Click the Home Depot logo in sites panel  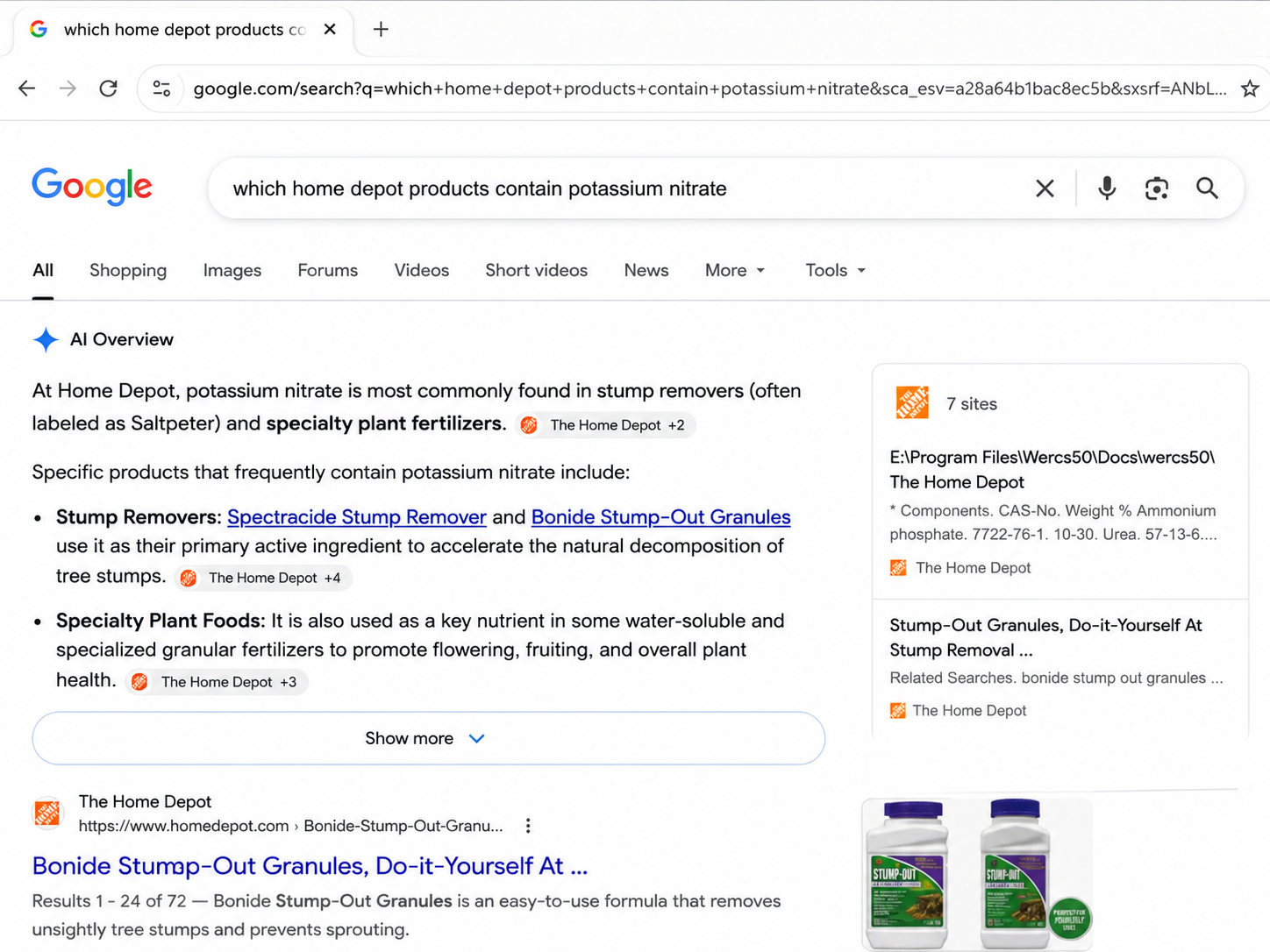pos(912,403)
